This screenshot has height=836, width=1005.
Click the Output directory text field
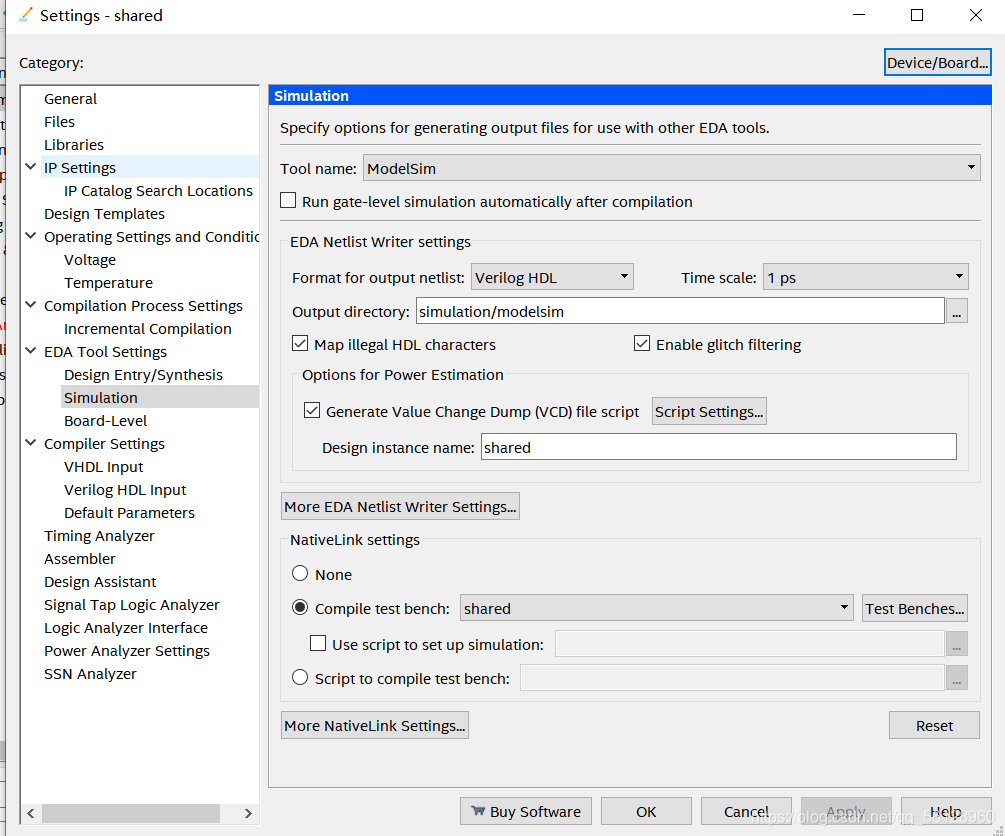(x=680, y=311)
